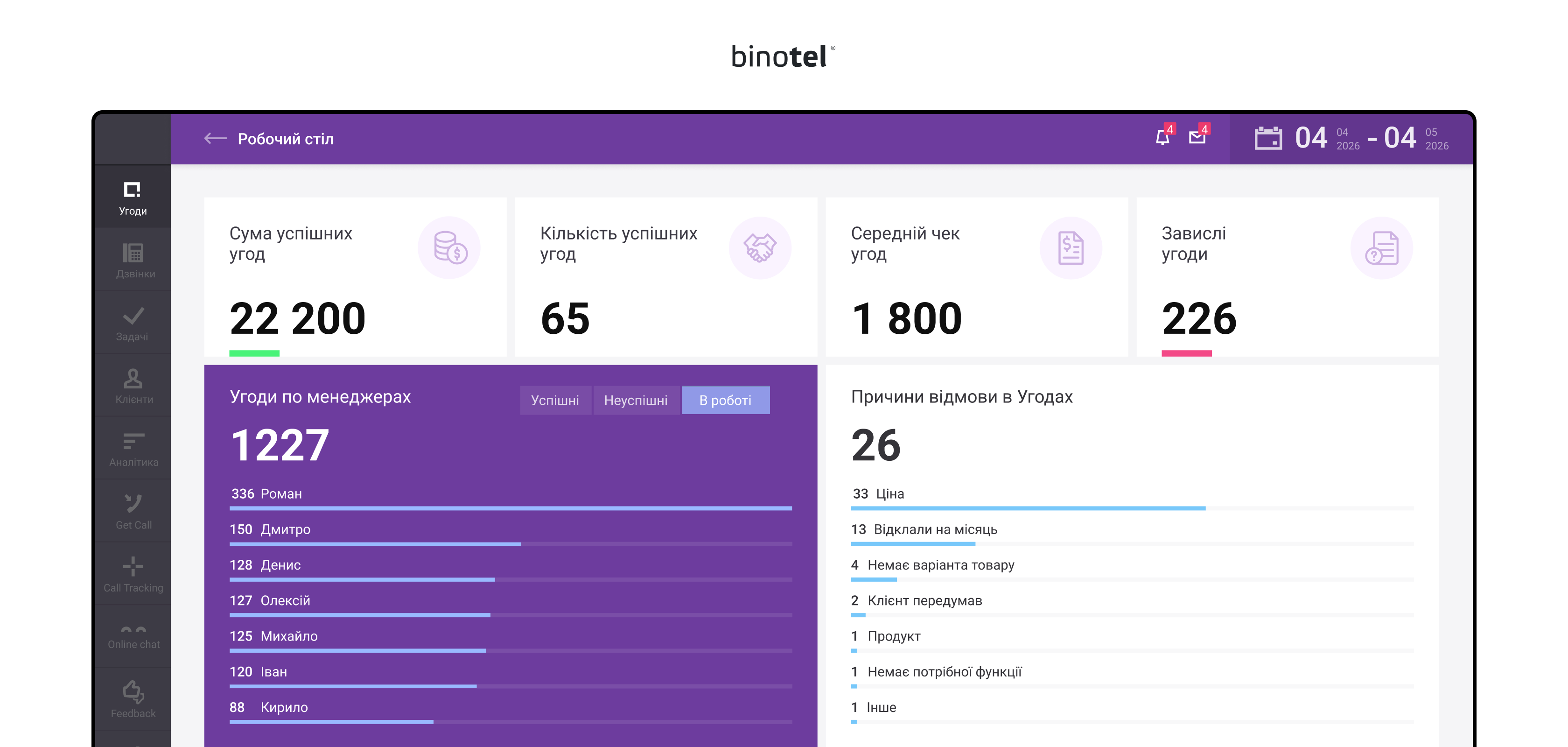
Task: Click the Причини відмови в Угодах heading
Action: (962, 397)
